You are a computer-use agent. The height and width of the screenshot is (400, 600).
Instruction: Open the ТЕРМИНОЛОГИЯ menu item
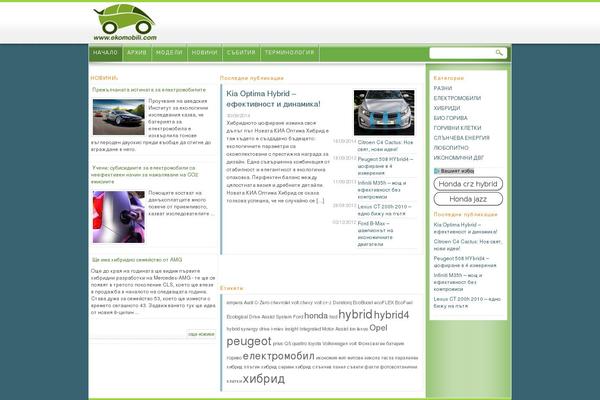(290, 53)
